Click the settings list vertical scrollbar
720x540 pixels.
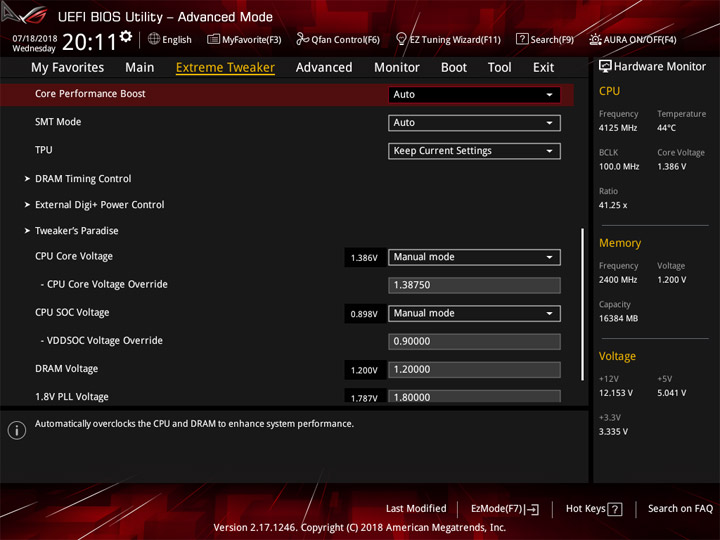(x=582, y=304)
